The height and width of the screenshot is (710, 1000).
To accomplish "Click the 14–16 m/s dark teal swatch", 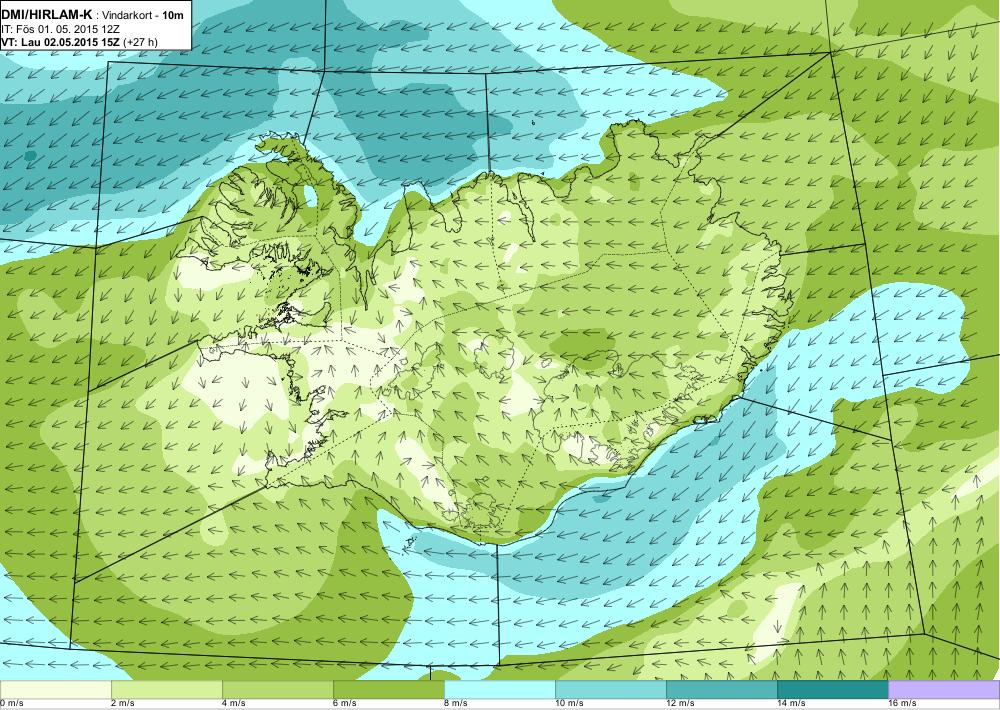I will 832,690.
